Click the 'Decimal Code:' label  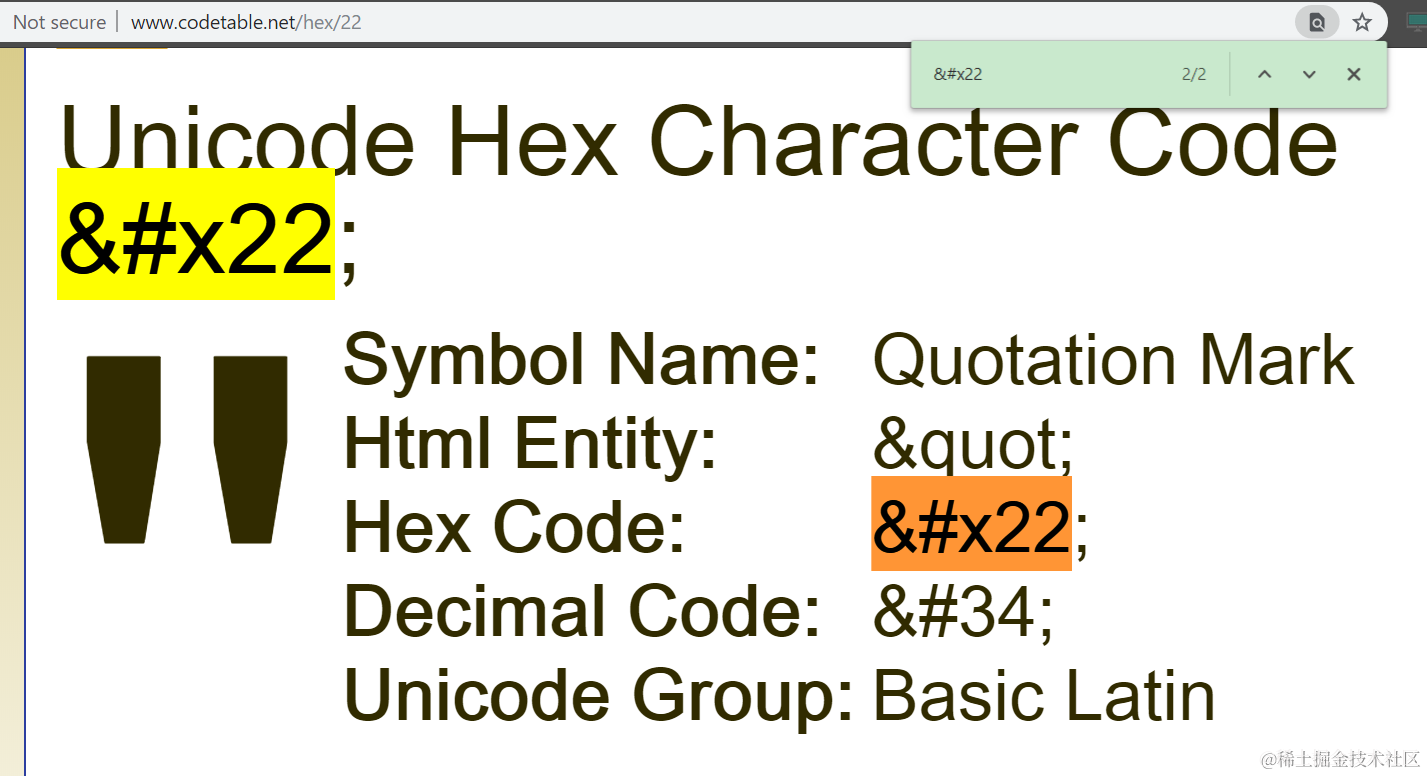point(582,611)
